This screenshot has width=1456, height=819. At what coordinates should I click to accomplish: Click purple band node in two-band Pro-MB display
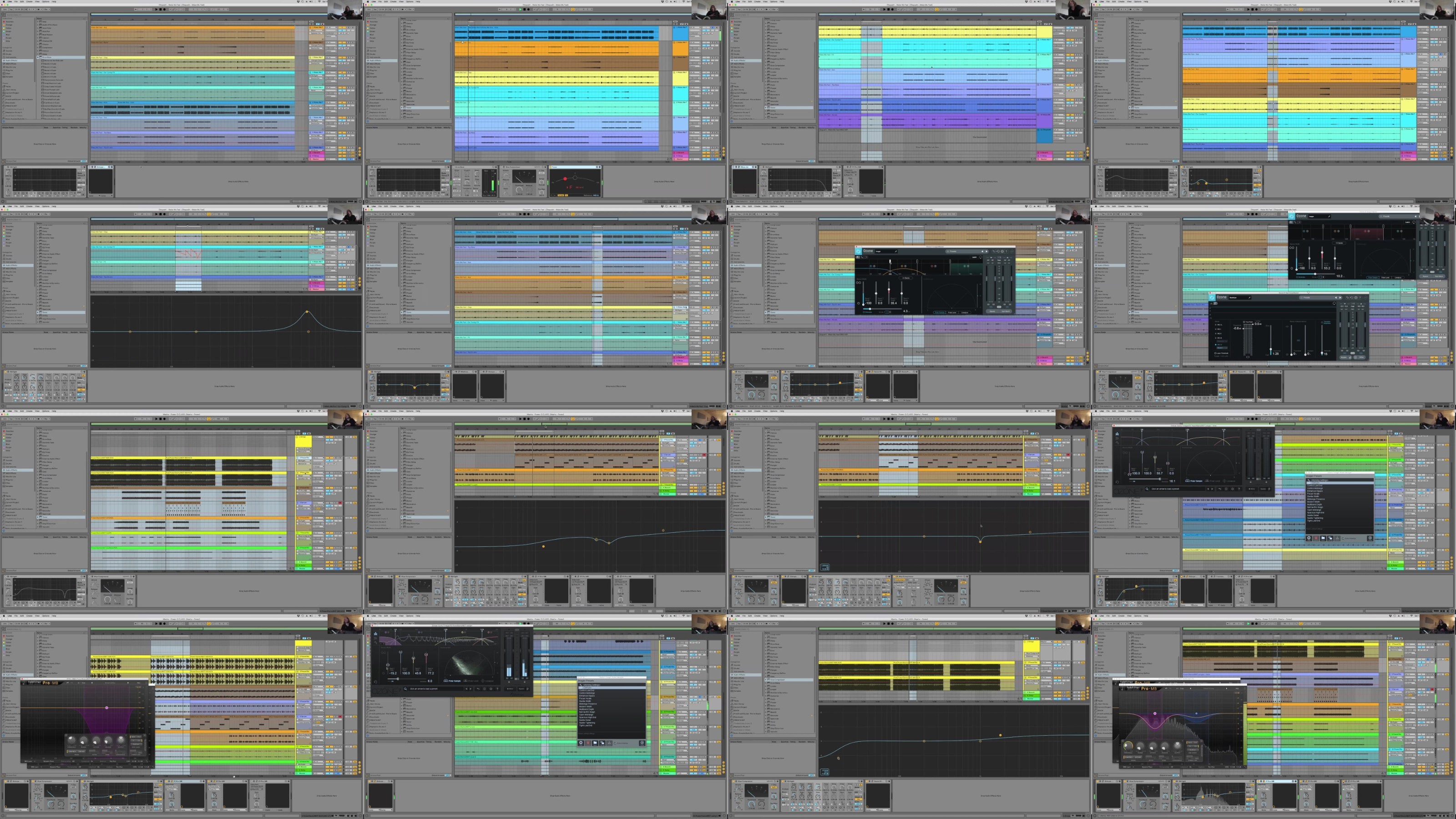(1155, 713)
